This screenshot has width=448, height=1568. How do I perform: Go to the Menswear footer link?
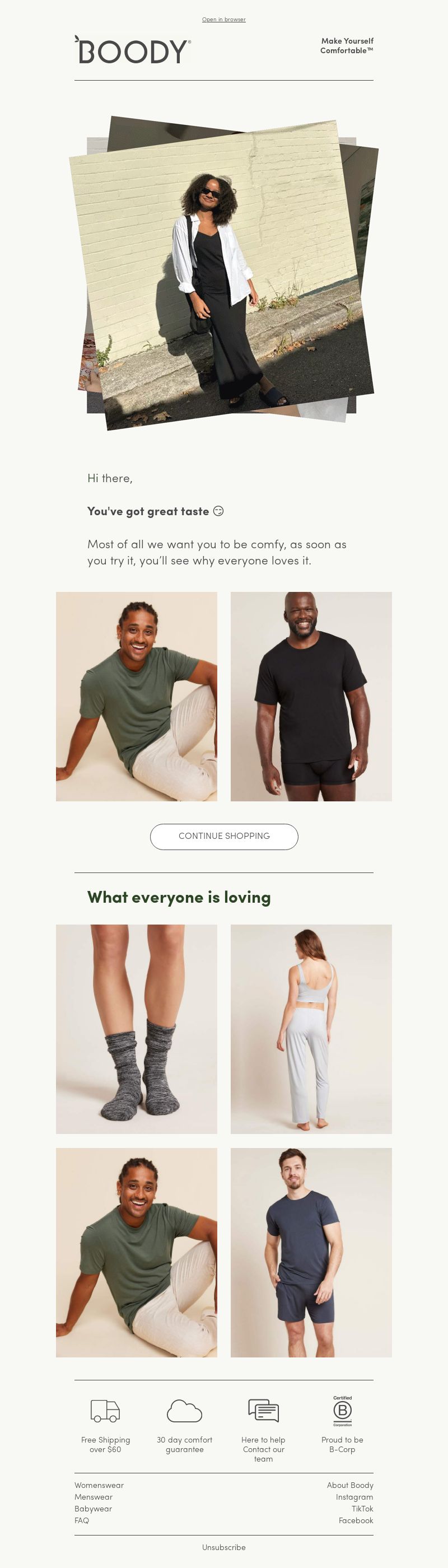[94, 1497]
